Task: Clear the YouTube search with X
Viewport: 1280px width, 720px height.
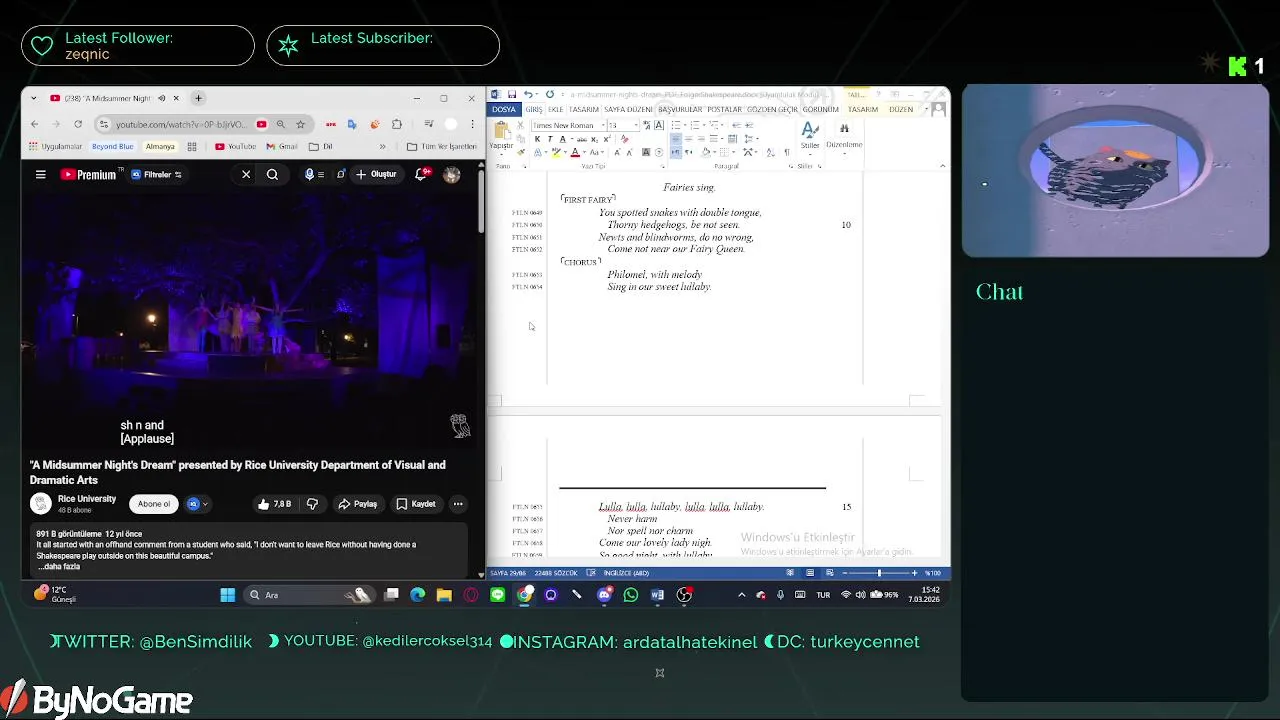Action: 246,174
